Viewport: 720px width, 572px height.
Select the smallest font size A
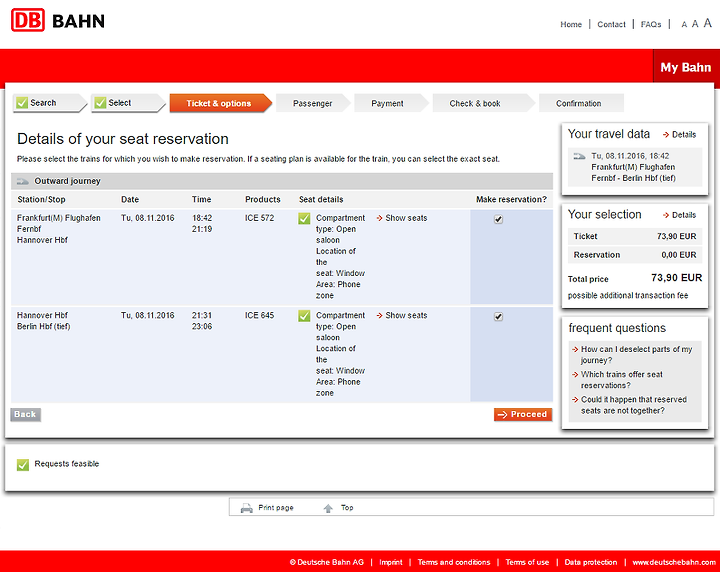(684, 25)
